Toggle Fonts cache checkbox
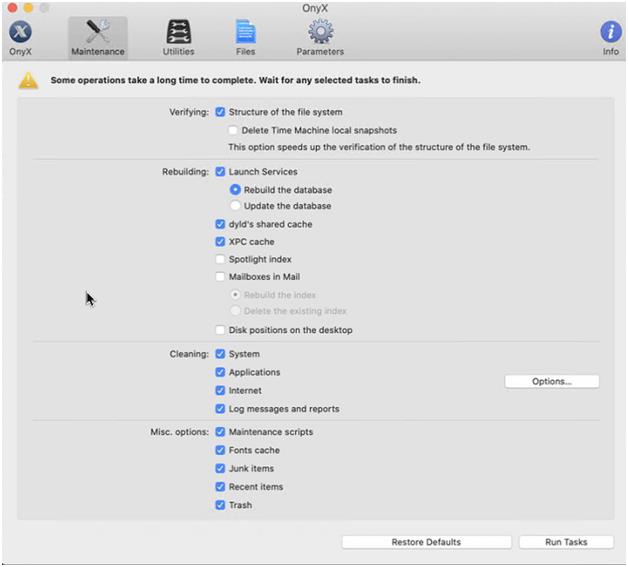628x567 pixels. pyautogui.click(x=220, y=450)
